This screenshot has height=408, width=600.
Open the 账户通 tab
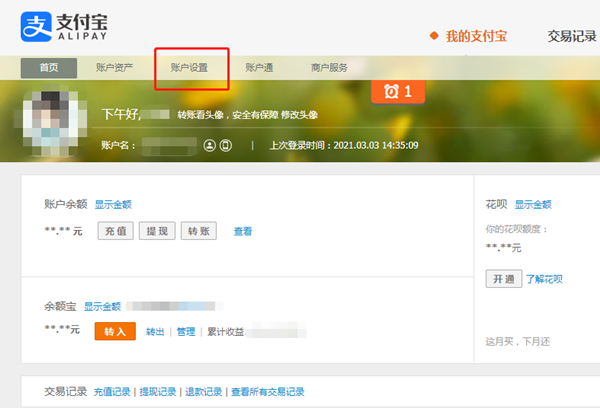point(259,68)
